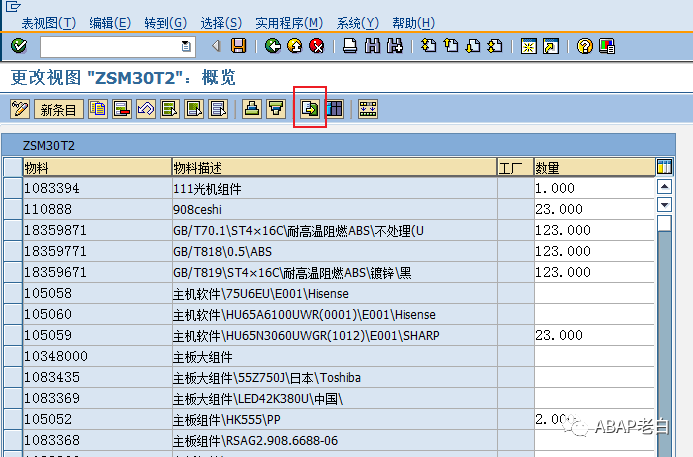
Task: Create a new session icon
Action: pyautogui.click(x=529, y=46)
